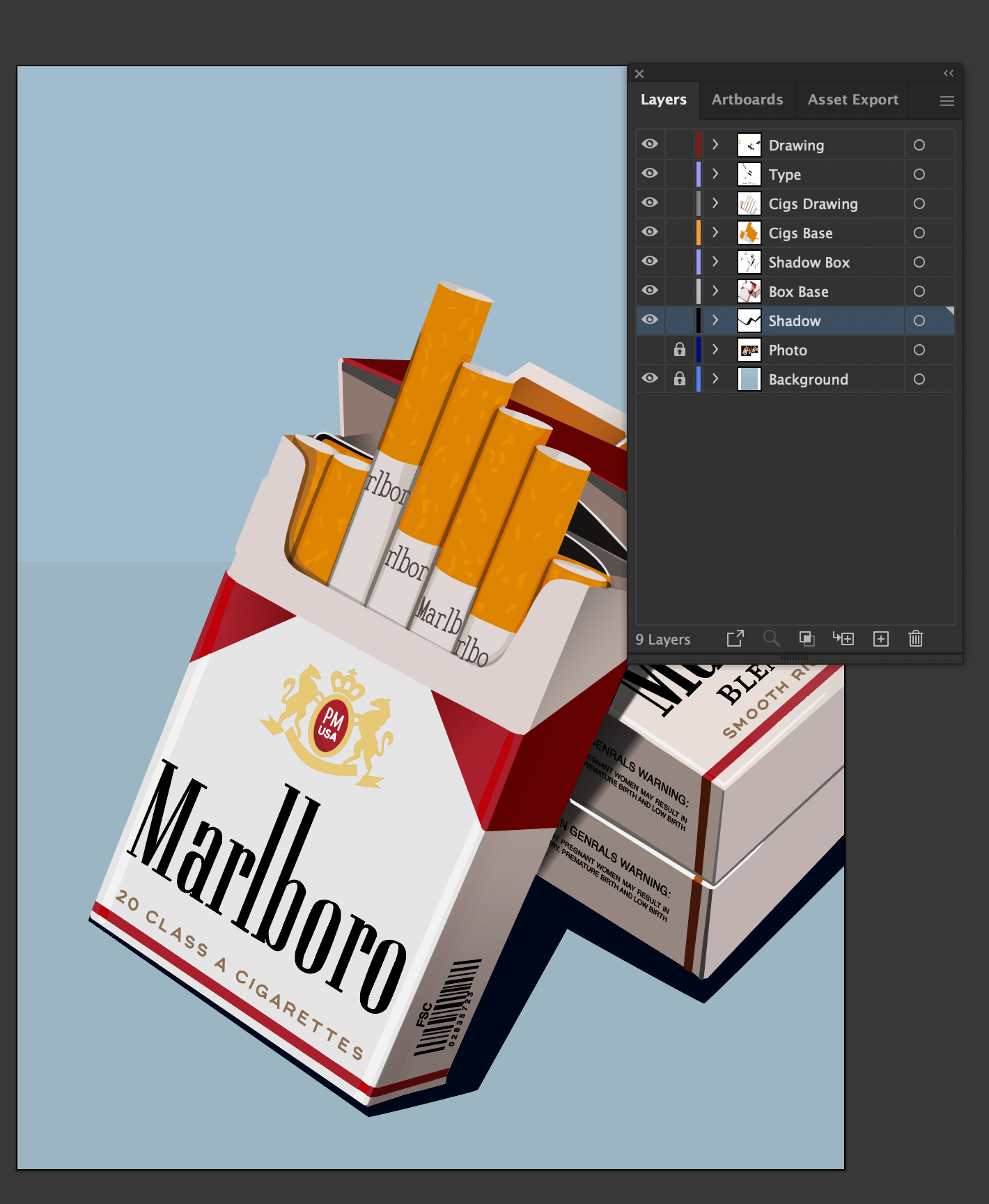The height and width of the screenshot is (1204, 989).
Task: Switch to the Layers tab
Action: pyautogui.click(x=664, y=100)
